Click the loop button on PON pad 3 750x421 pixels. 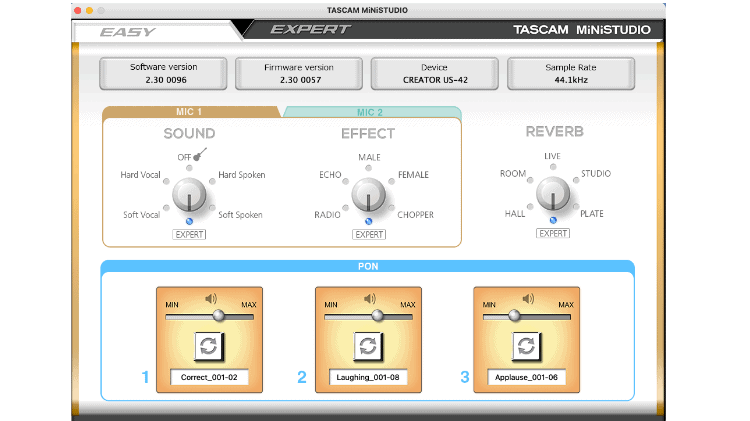[526, 345]
